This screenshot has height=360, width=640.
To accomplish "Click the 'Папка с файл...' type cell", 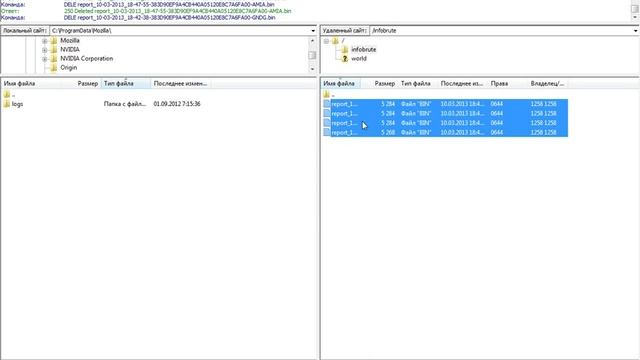I will [x=125, y=104].
